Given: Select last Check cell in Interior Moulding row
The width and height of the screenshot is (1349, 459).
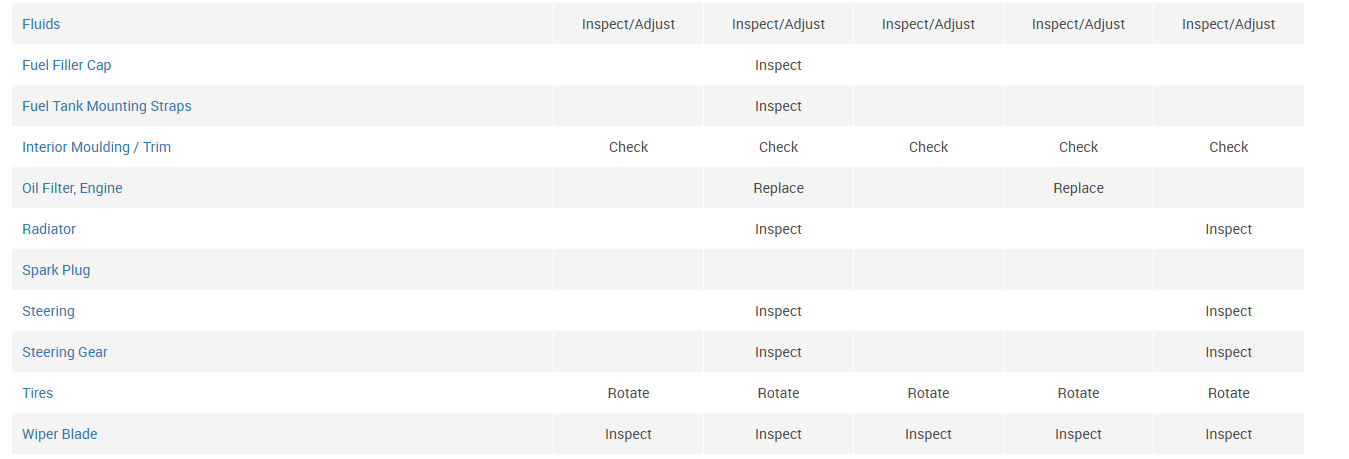Looking at the screenshot, I should click(x=1228, y=147).
